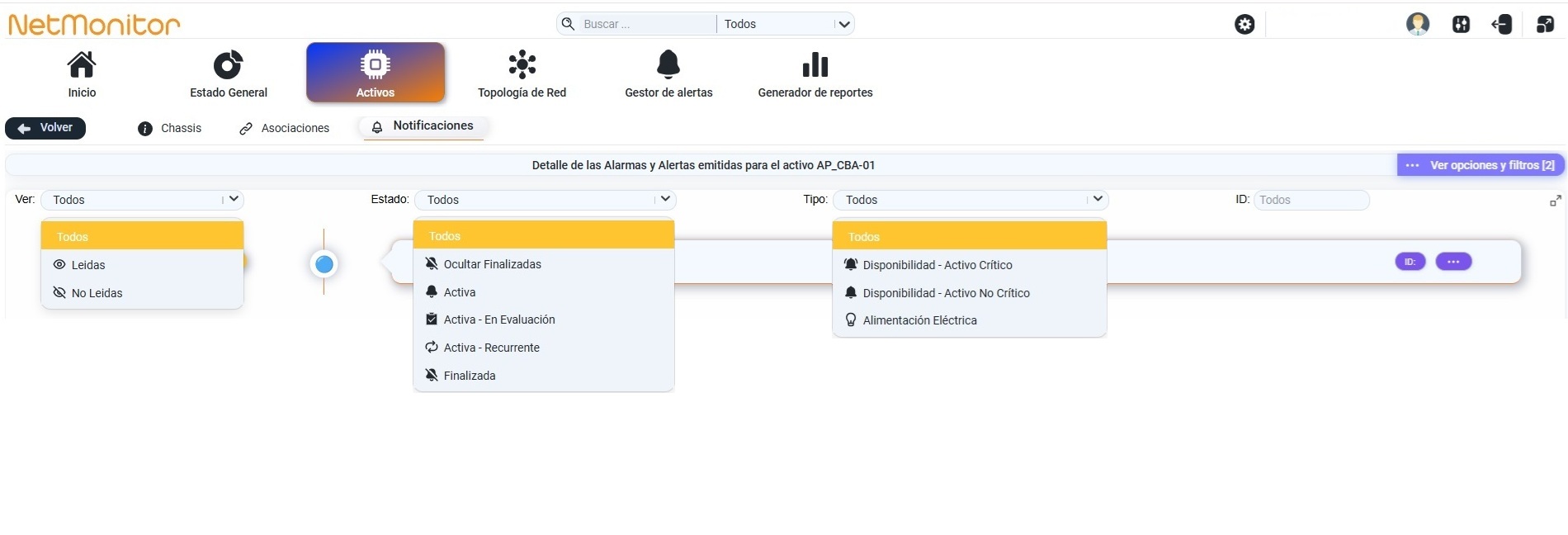Click the Estado General pie chart icon
Screen dimensions: 1568x535
pyautogui.click(x=229, y=64)
